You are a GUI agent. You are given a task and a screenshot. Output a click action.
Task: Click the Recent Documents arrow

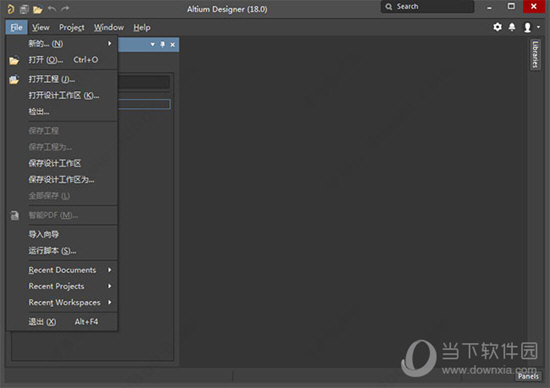tap(109, 270)
